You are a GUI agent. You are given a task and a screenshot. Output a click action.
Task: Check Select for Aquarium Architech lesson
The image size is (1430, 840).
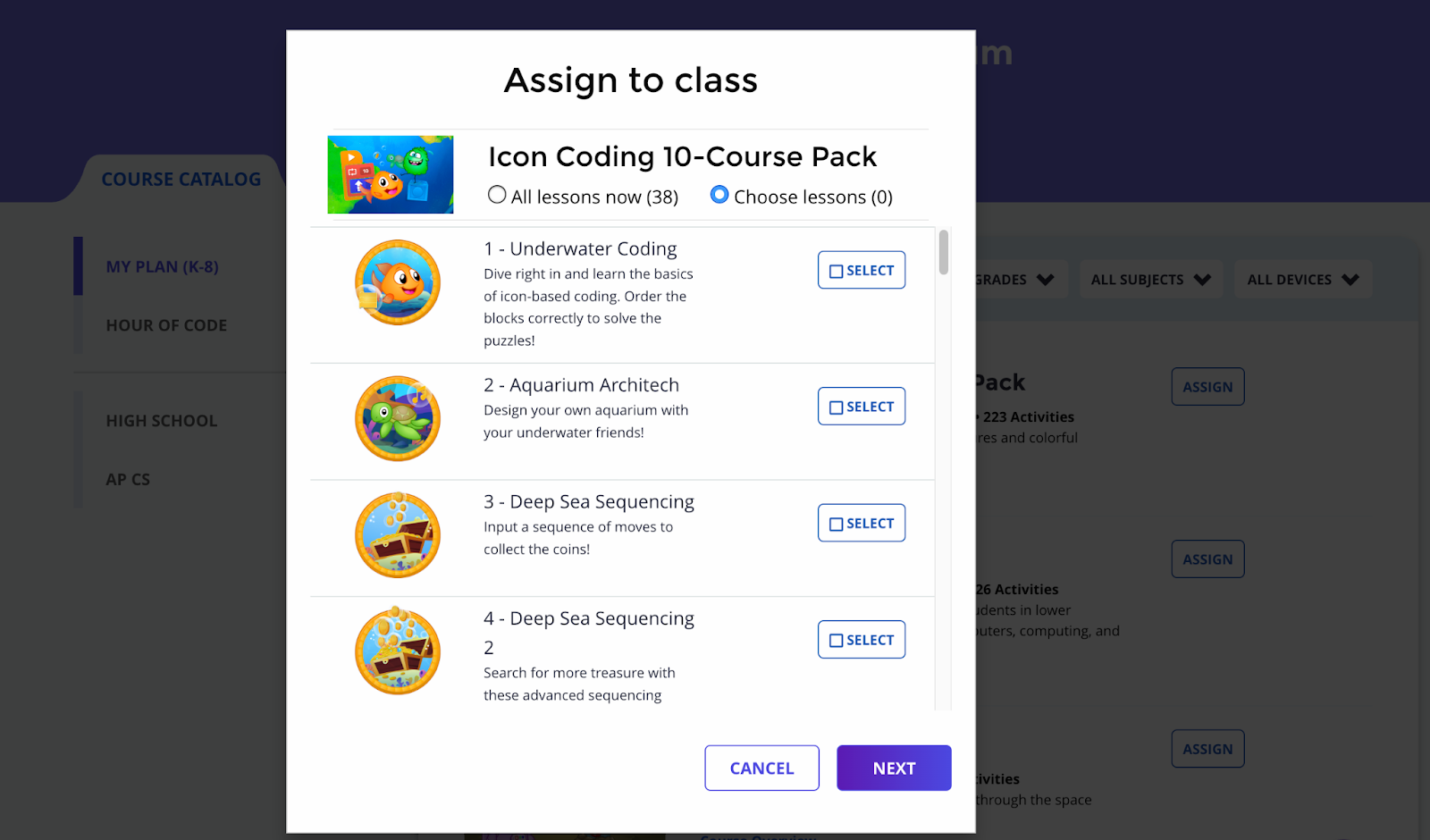point(862,407)
